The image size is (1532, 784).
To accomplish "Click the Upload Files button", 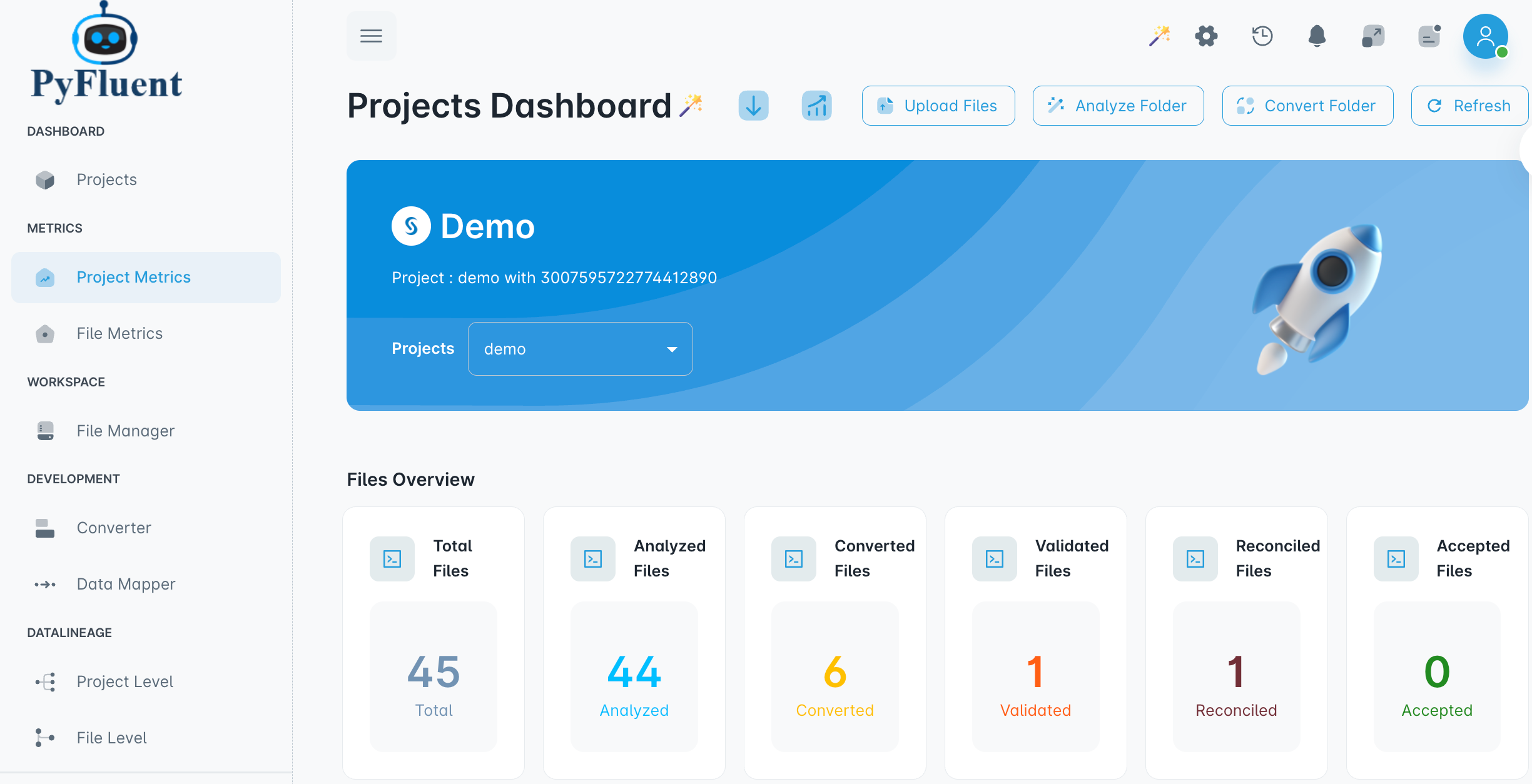I will 938,106.
